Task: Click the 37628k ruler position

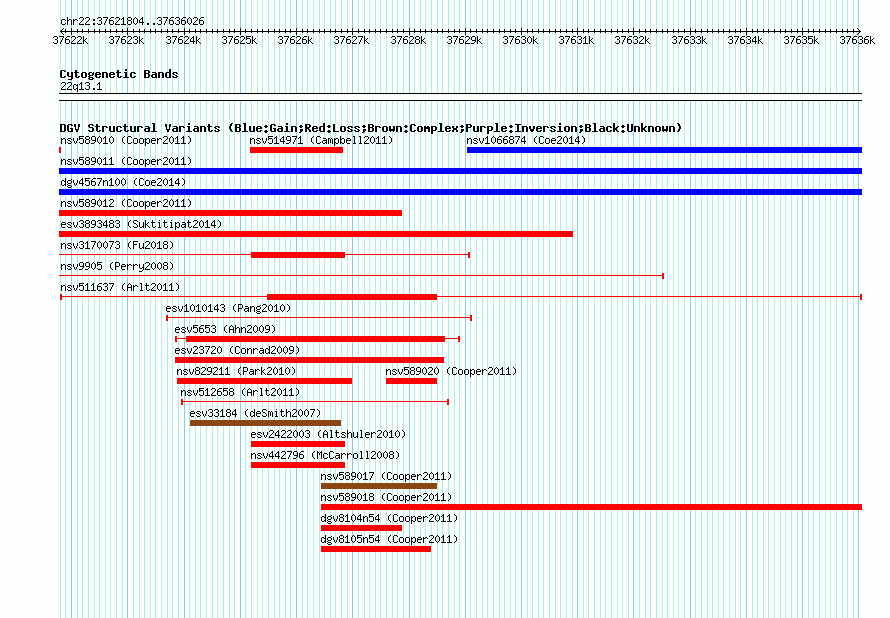Action: [x=408, y=40]
